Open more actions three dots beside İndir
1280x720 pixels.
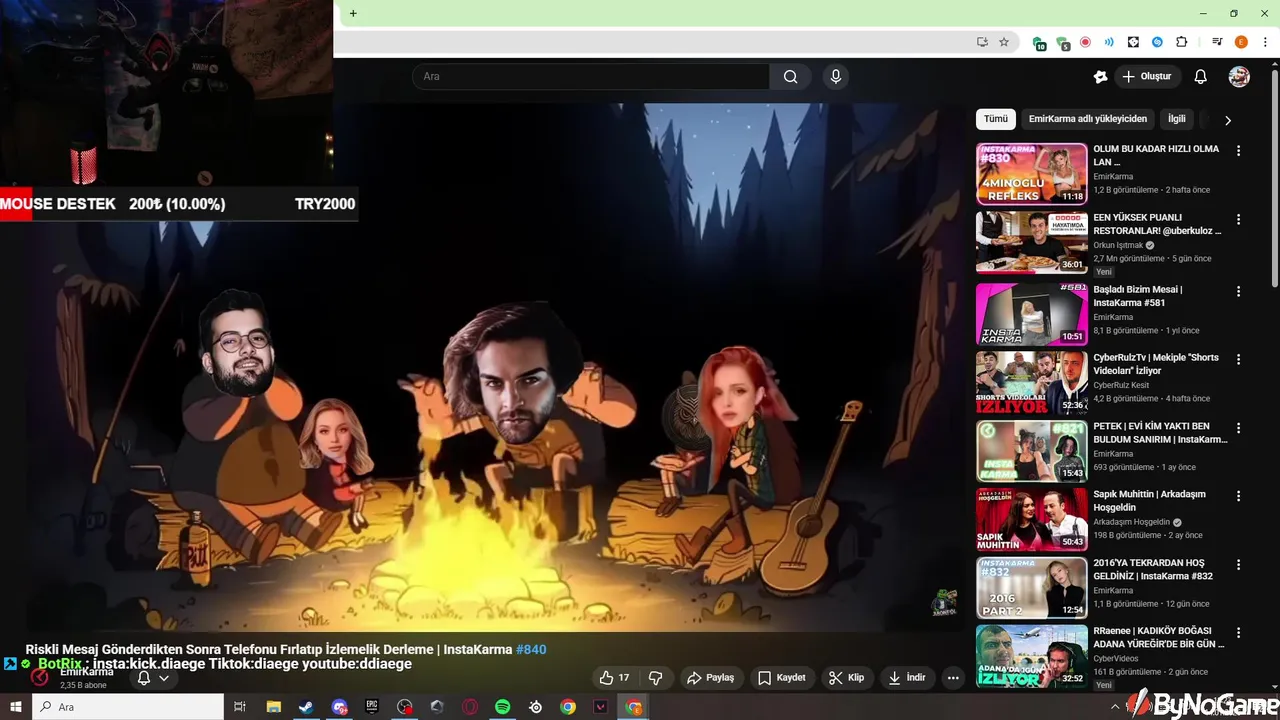[953, 678]
